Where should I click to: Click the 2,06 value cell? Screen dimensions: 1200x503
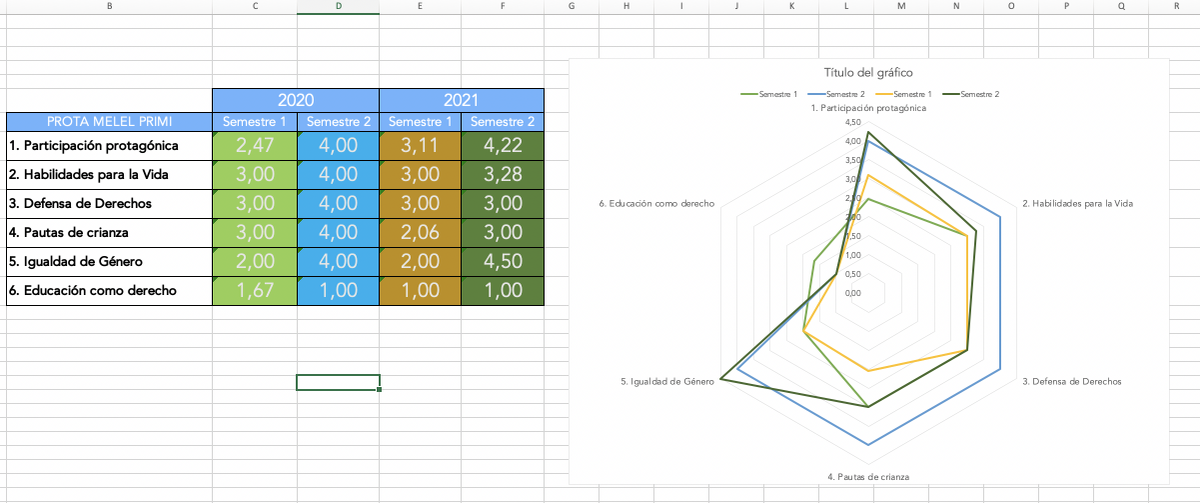(x=420, y=233)
